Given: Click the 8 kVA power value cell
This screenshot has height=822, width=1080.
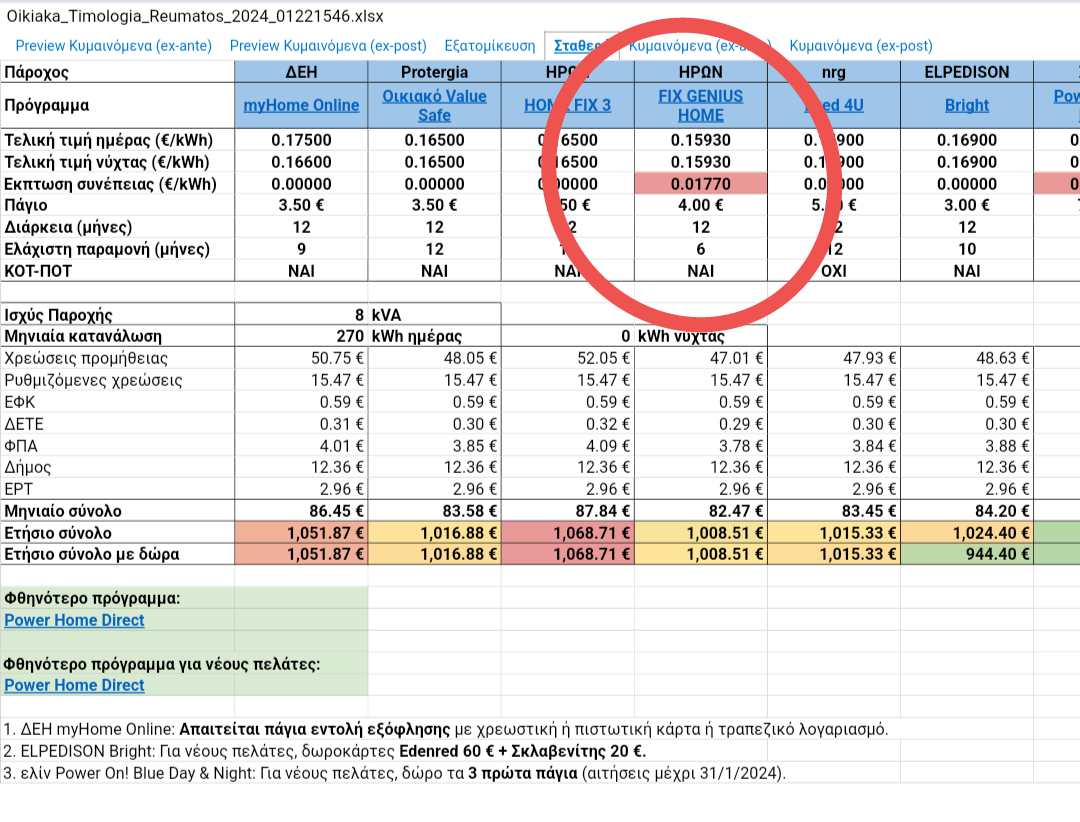Looking at the screenshot, I should pos(301,315).
